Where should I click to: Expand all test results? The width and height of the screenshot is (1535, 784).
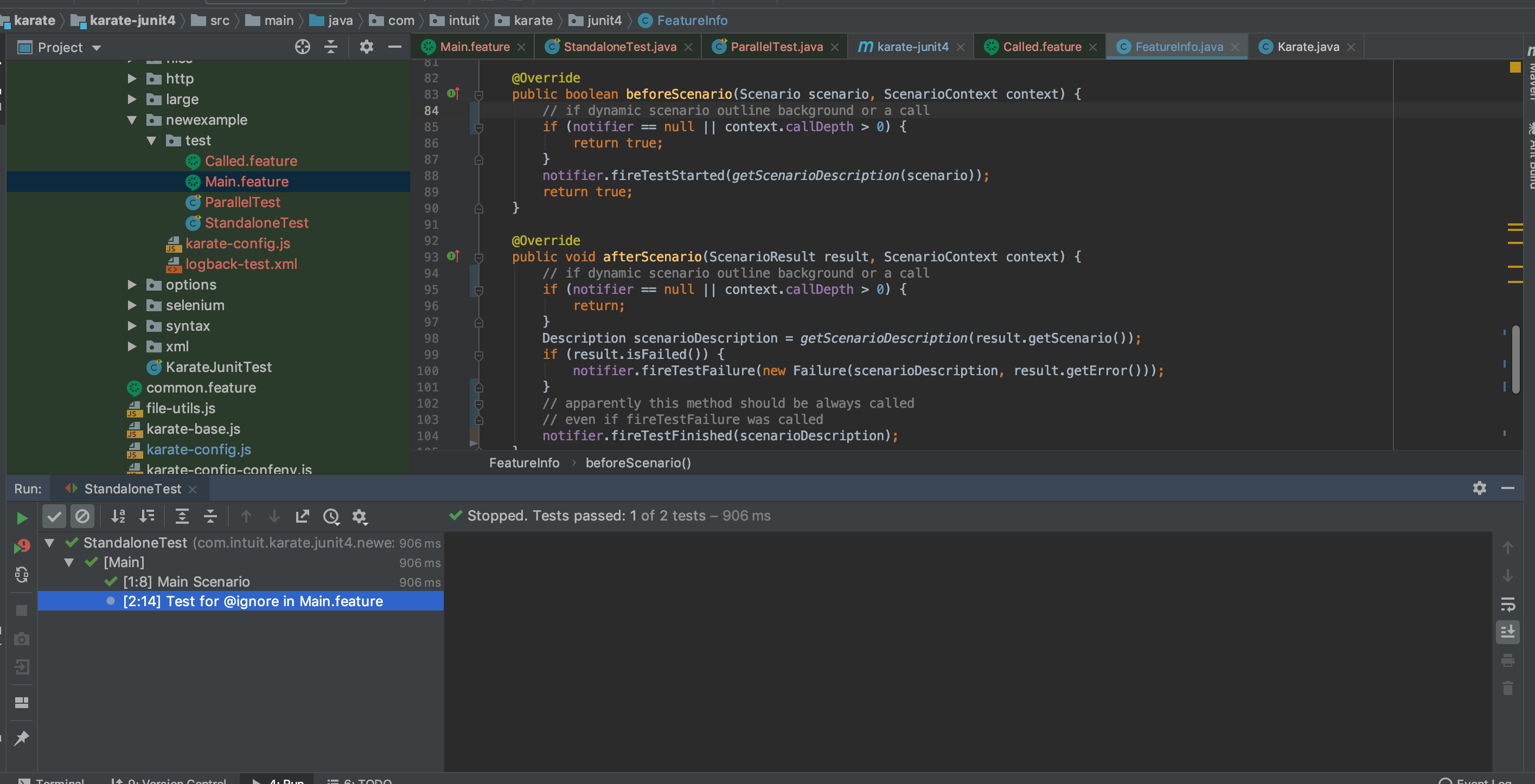[182, 516]
